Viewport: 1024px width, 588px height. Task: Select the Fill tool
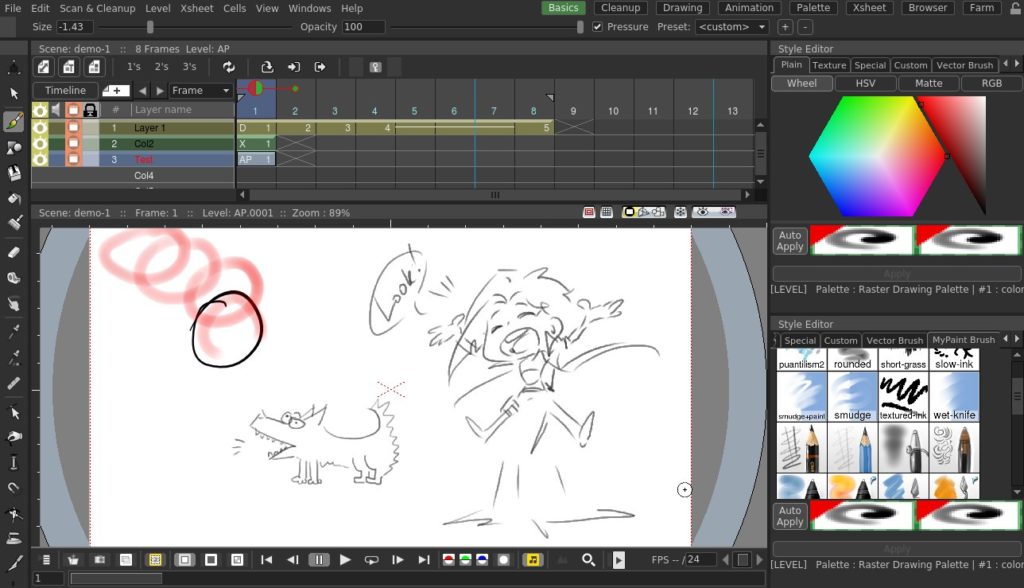[x=12, y=200]
